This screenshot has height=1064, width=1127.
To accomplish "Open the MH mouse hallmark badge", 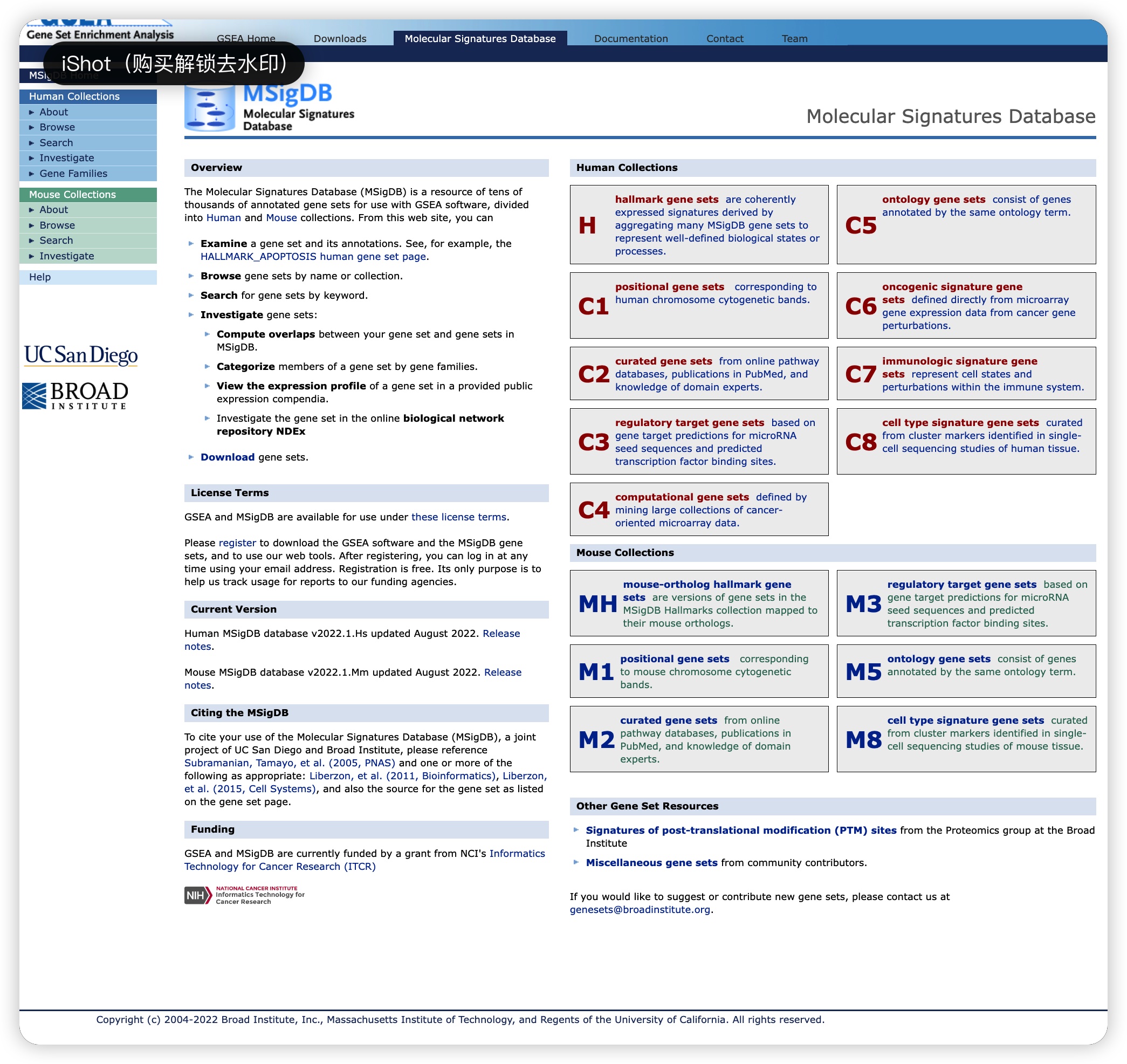I will pyautogui.click(x=597, y=604).
